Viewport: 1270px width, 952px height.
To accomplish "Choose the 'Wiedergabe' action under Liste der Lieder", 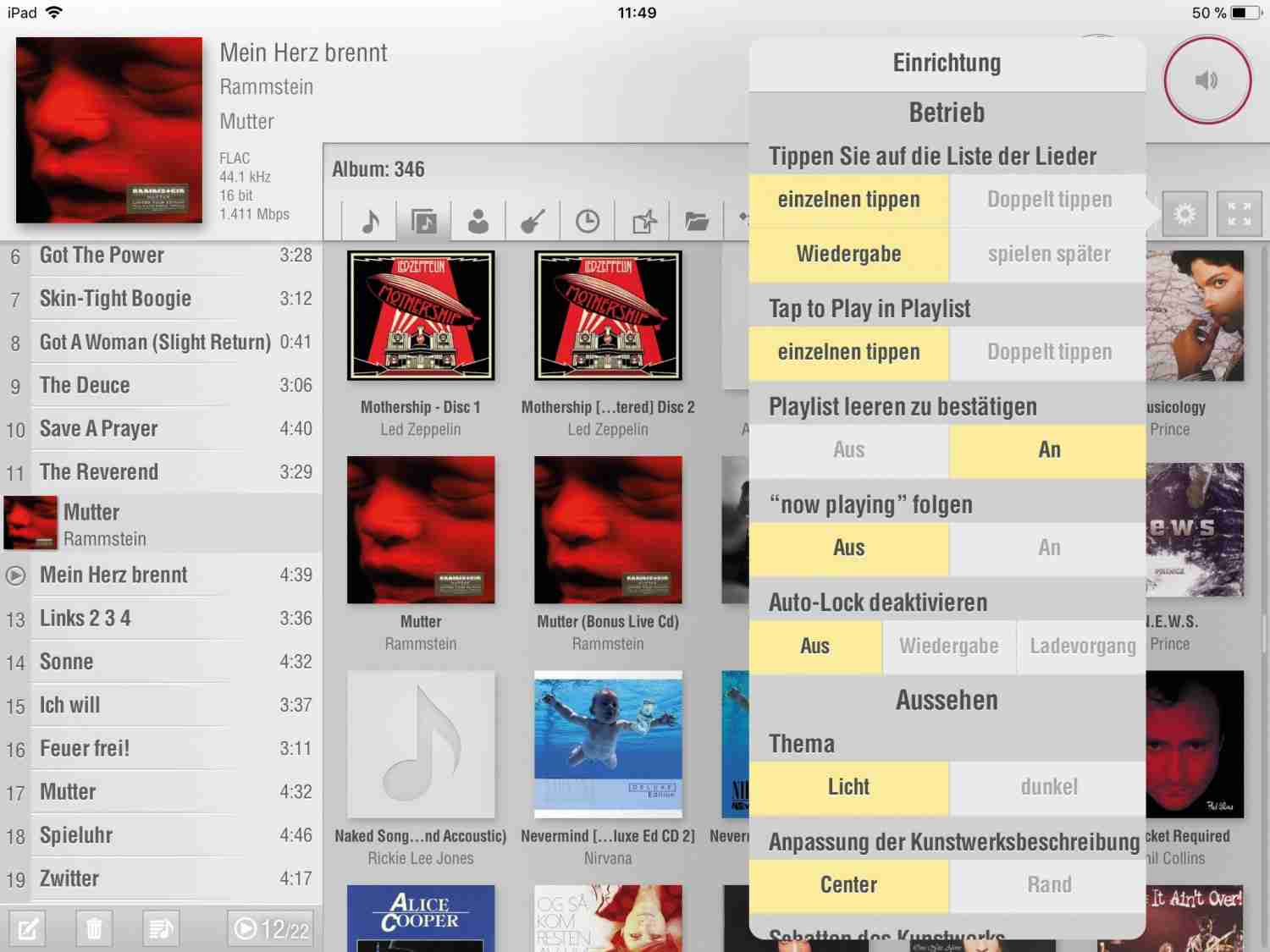I will click(x=848, y=254).
